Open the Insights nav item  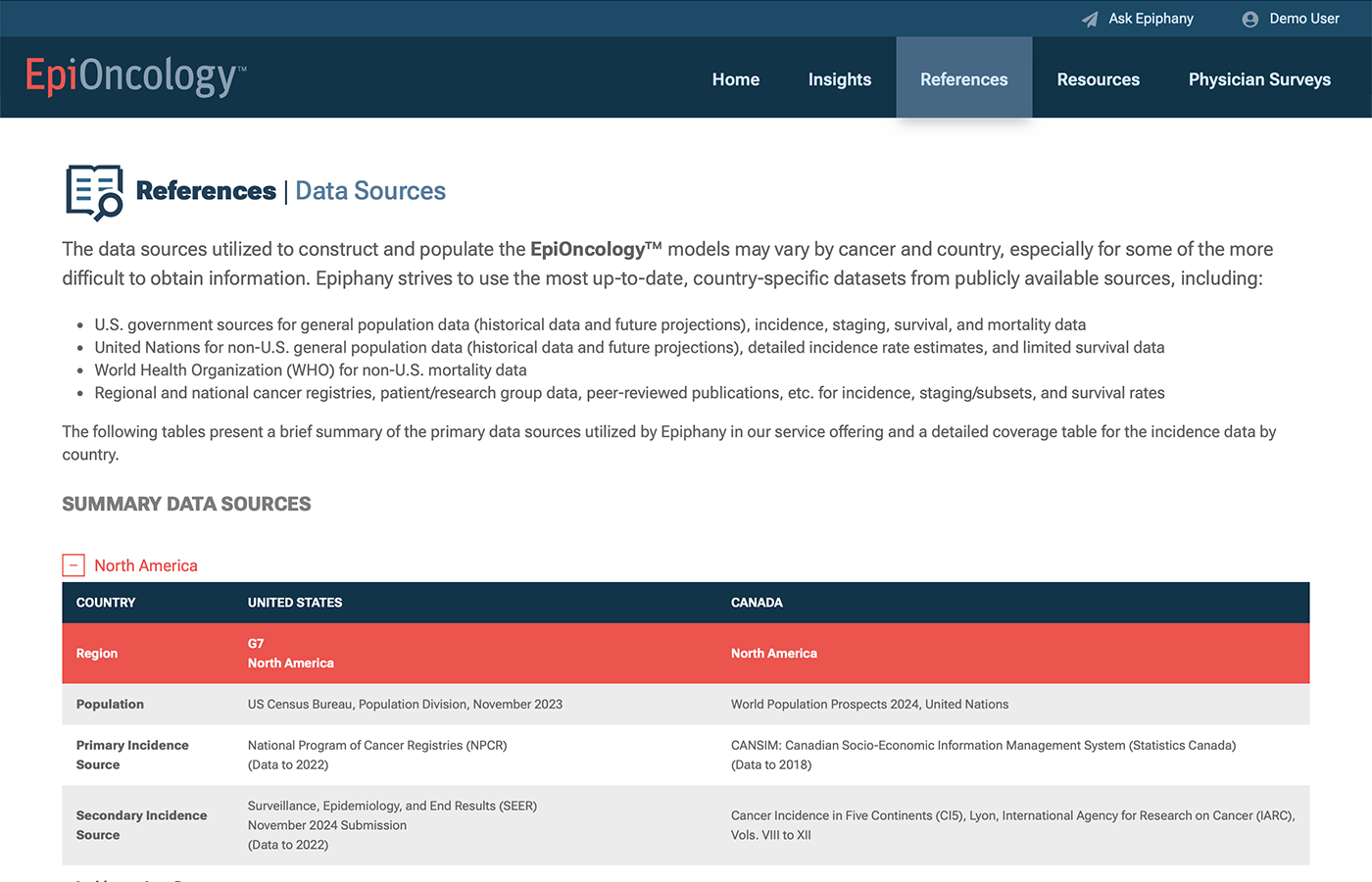click(839, 79)
